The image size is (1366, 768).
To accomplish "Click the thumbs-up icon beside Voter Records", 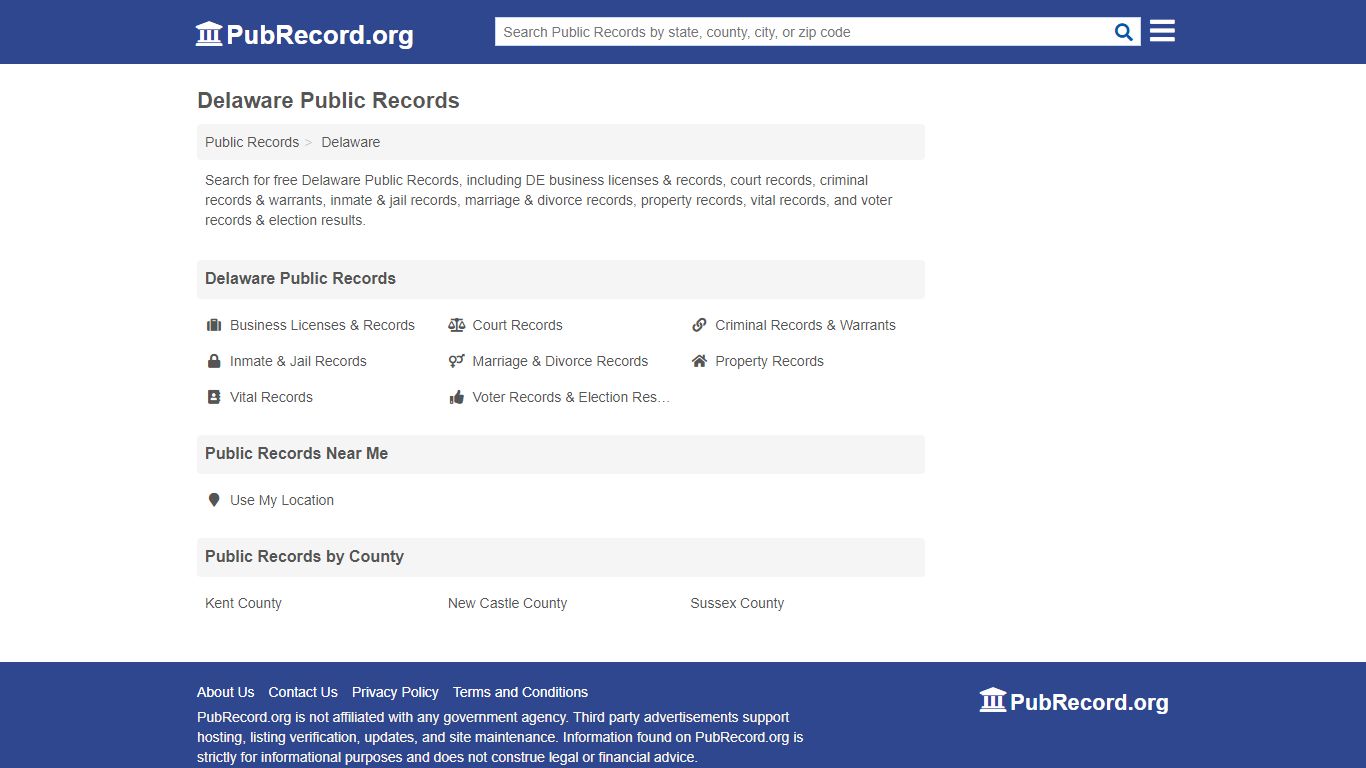I will tap(457, 397).
